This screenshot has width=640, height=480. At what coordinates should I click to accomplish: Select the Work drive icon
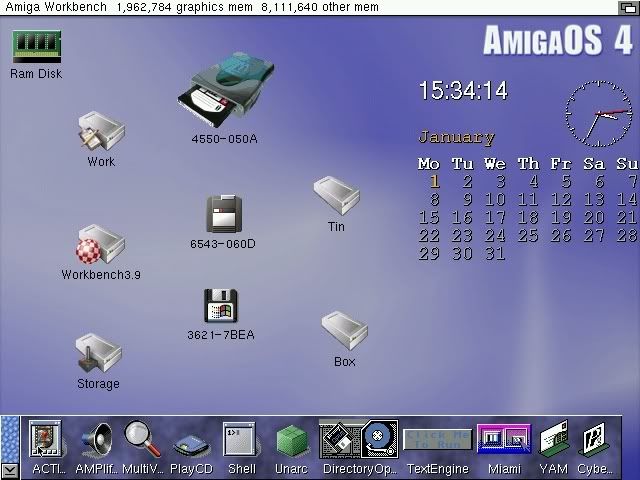[101, 131]
